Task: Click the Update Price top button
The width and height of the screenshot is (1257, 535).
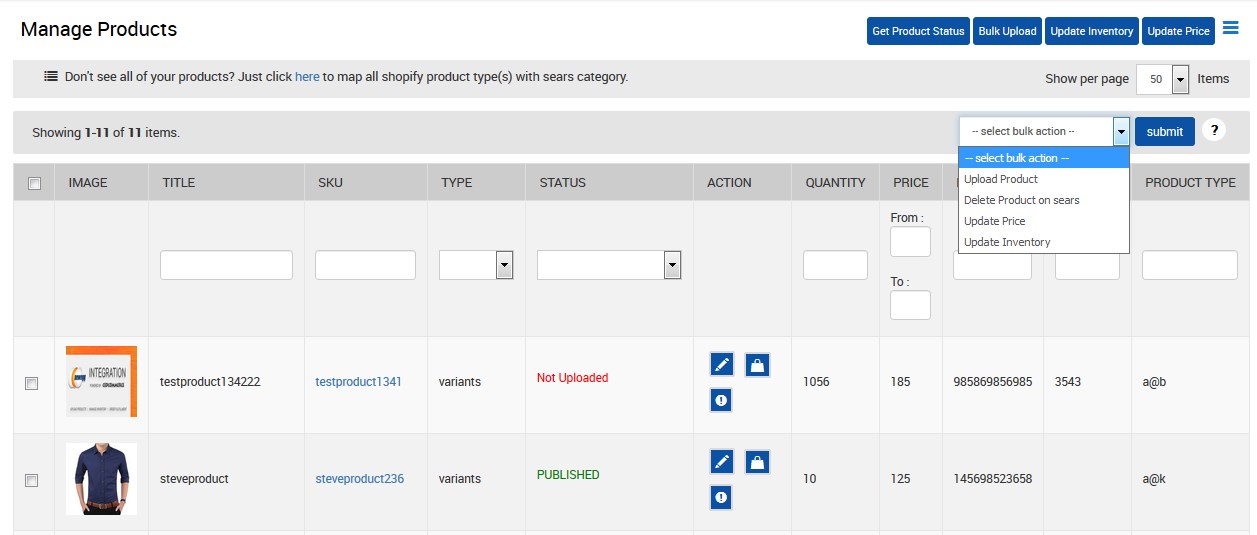Action: click(1178, 31)
